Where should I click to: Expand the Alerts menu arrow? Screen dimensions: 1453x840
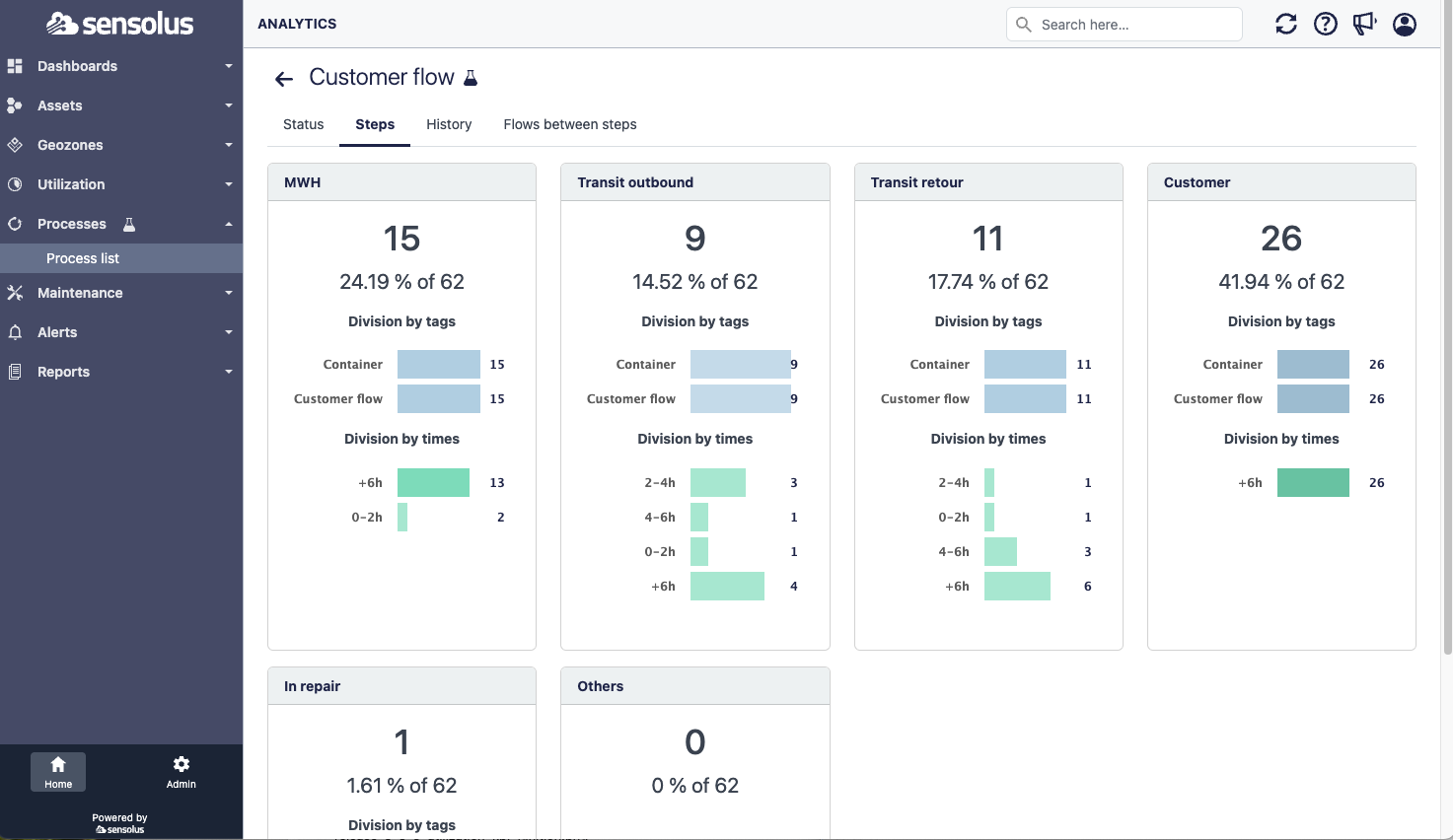tap(229, 332)
